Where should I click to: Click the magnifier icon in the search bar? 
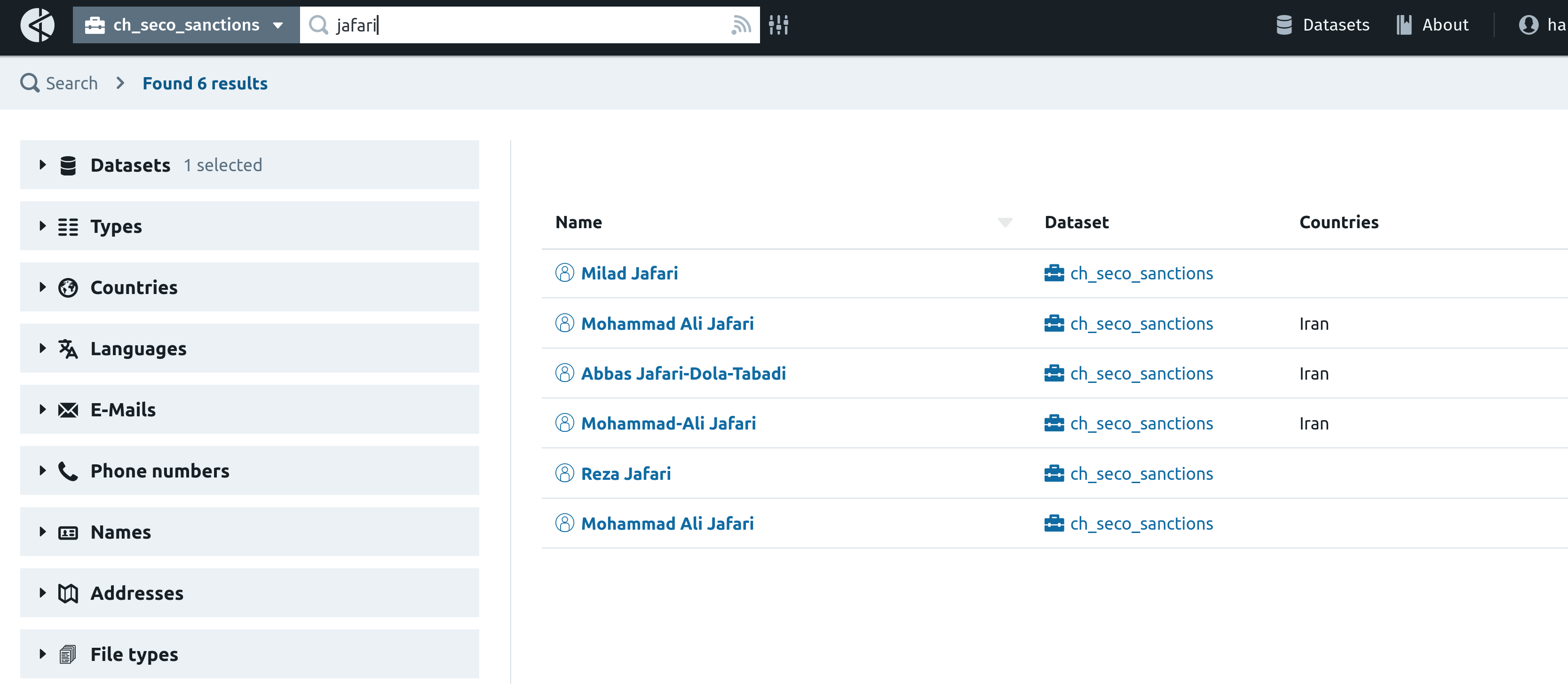(x=319, y=25)
